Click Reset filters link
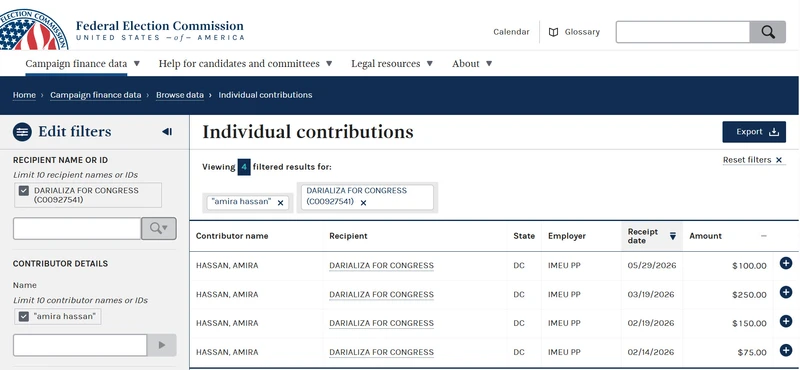Viewport: 800px width, 370px height. (753, 160)
